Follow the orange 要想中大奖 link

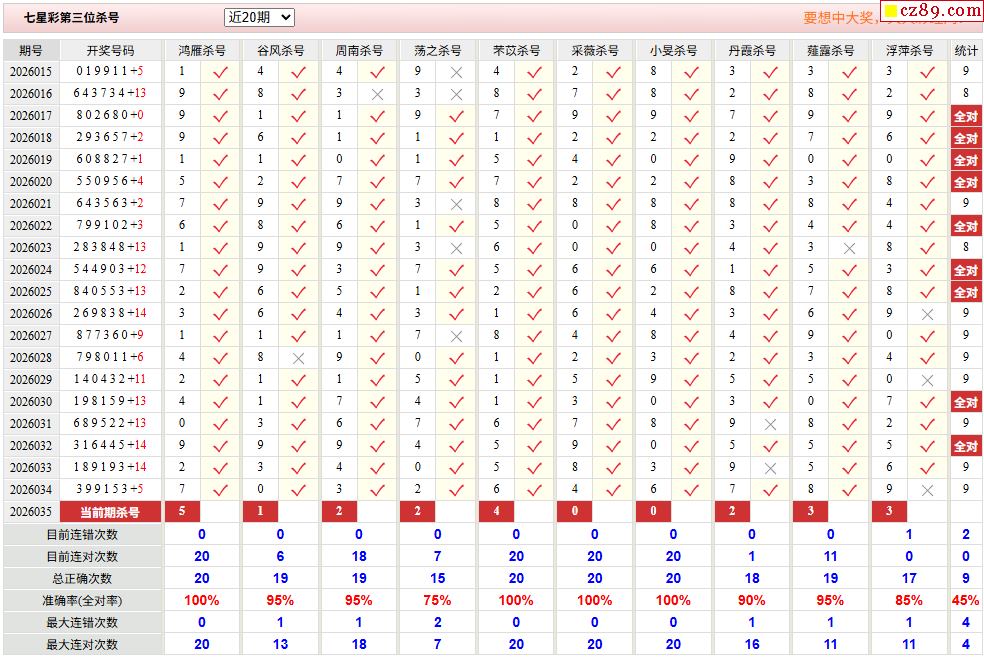[x=841, y=18]
